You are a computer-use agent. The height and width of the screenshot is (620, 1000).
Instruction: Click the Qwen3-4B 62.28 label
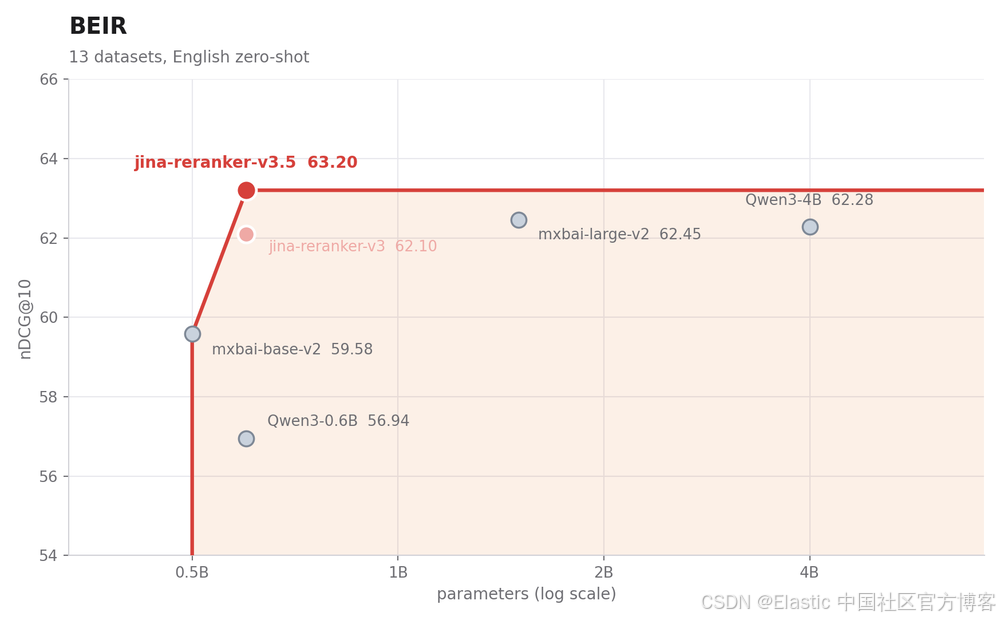point(809,200)
